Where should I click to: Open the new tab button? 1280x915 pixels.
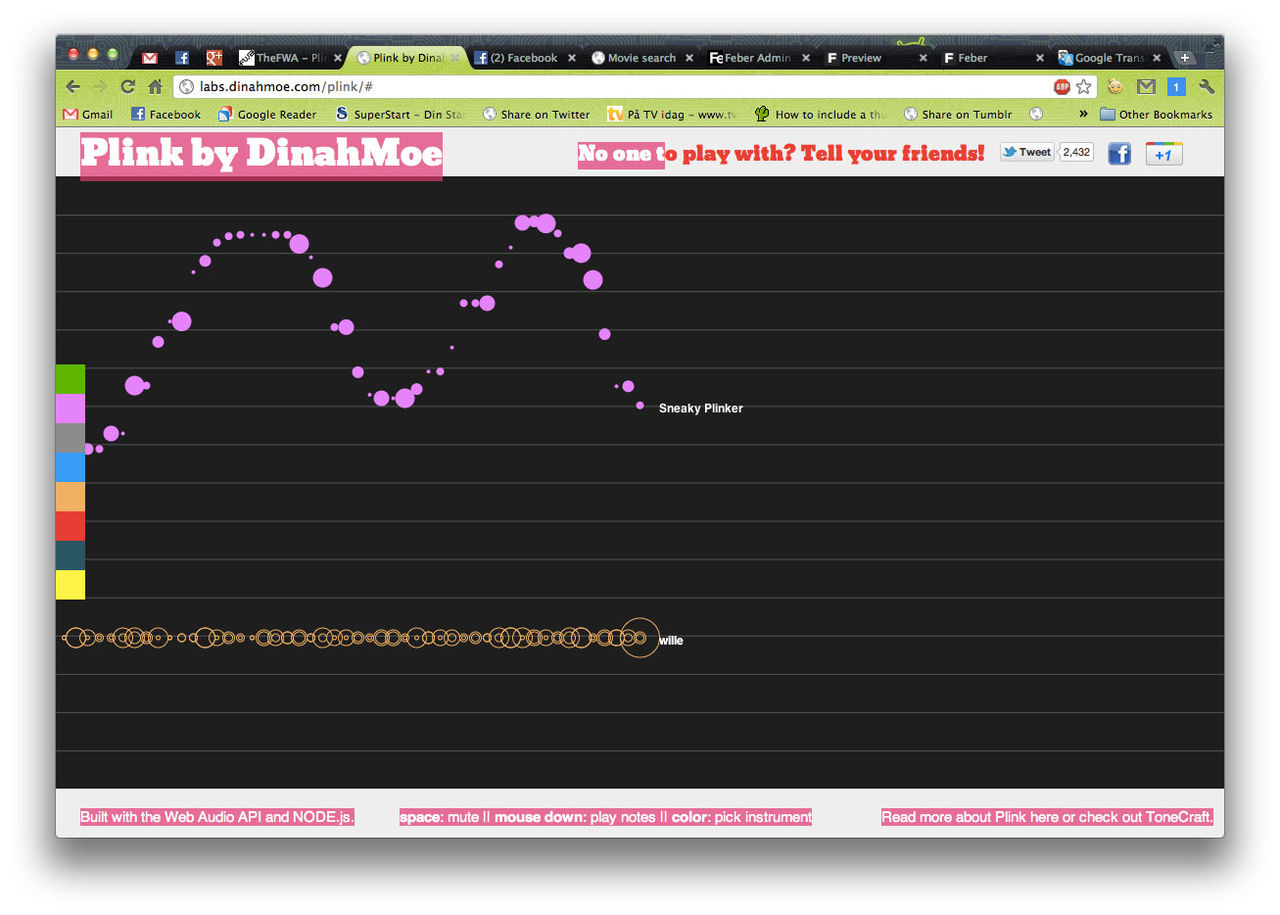[1185, 58]
